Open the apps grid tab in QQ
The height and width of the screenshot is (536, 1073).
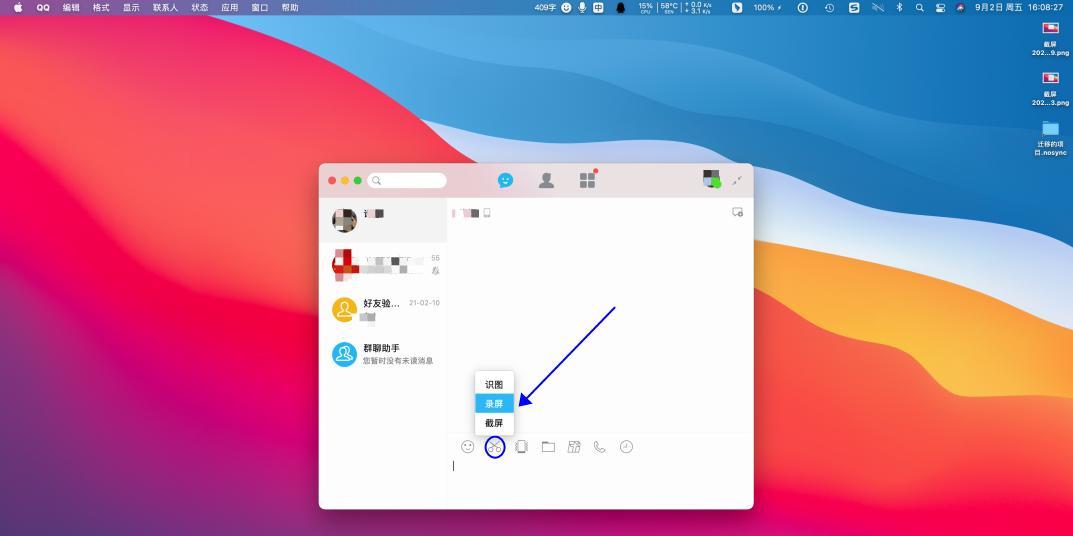pyautogui.click(x=587, y=181)
